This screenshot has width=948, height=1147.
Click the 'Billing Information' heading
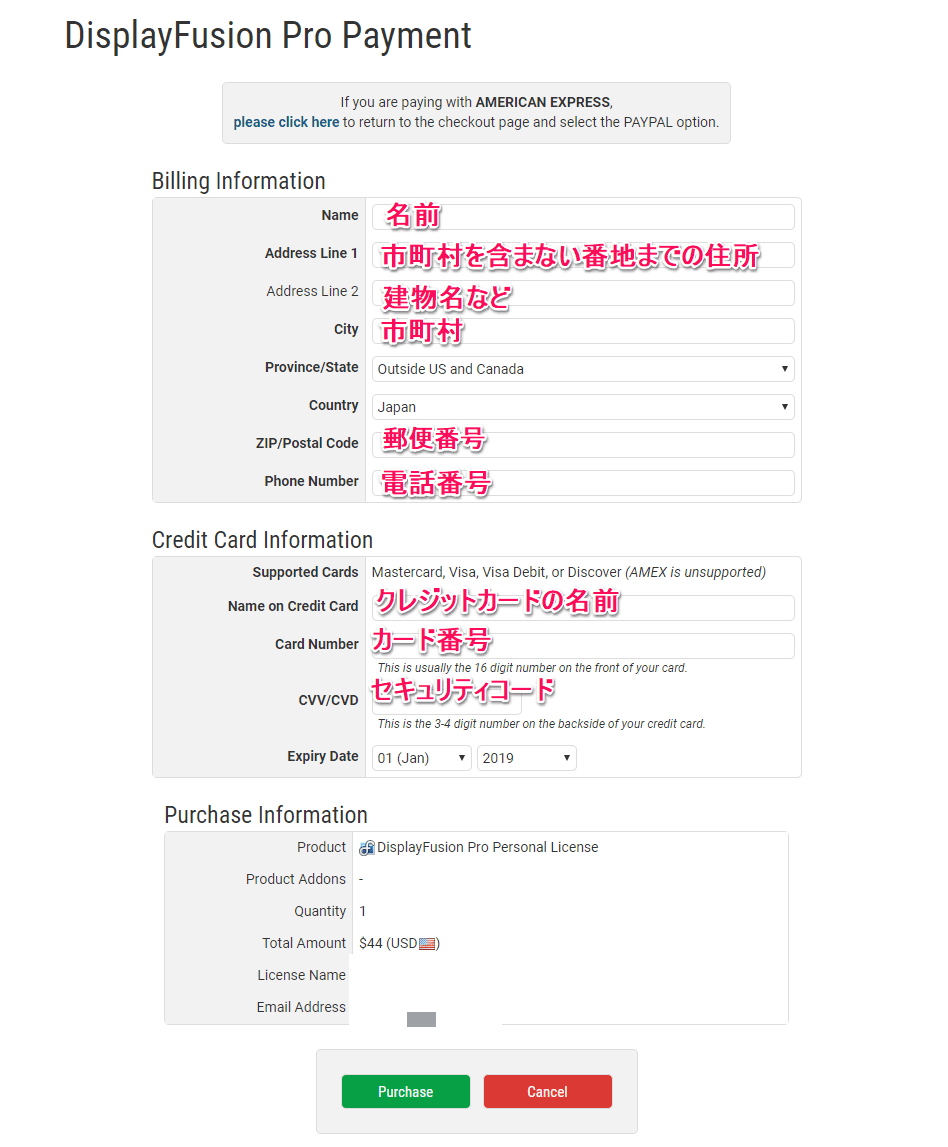click(238, 181)
